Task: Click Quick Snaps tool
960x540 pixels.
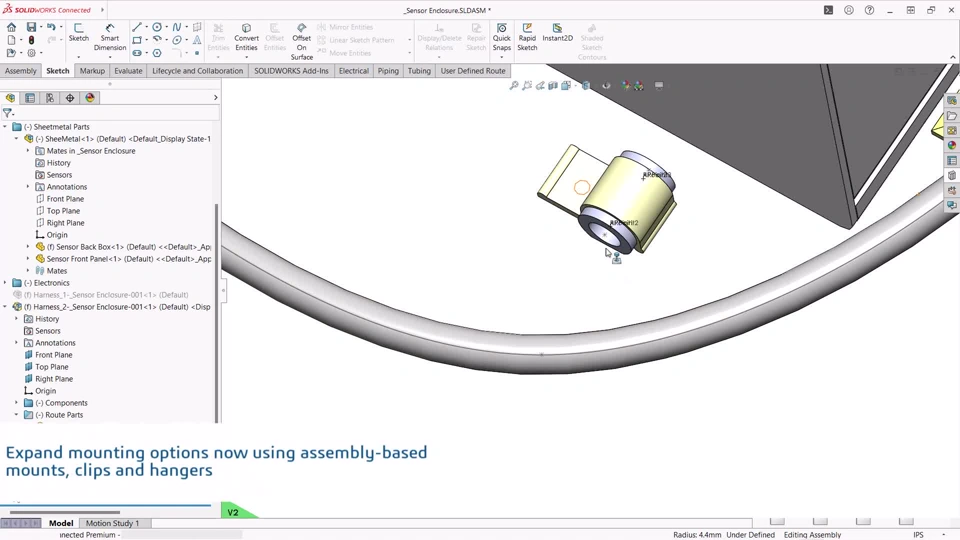Action: tap(501, 37)
